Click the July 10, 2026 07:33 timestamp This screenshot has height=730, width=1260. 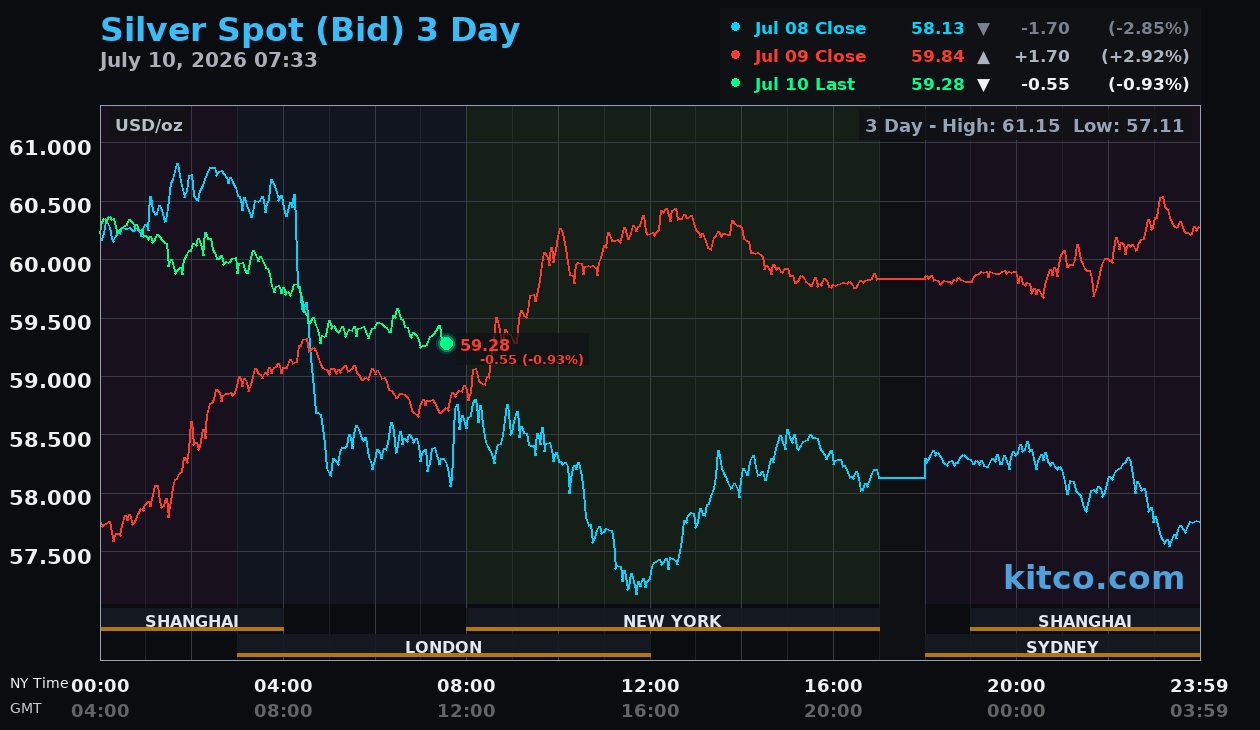point(208,60)
